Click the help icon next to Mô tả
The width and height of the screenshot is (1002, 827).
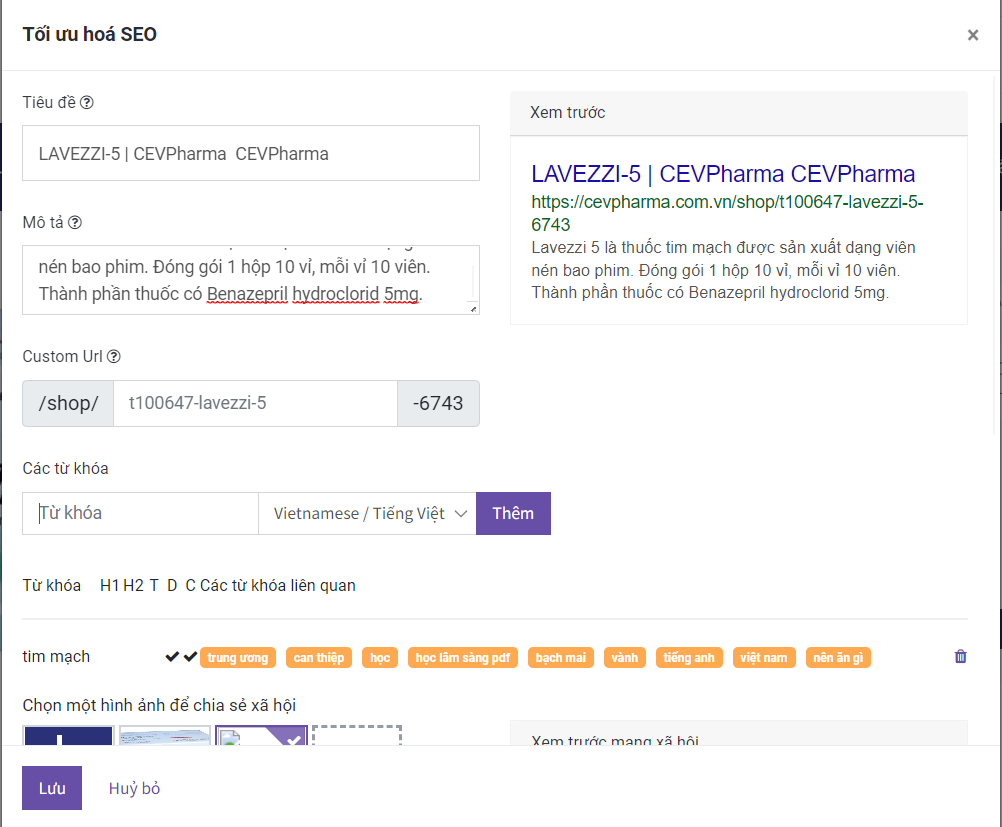(75, 223)
